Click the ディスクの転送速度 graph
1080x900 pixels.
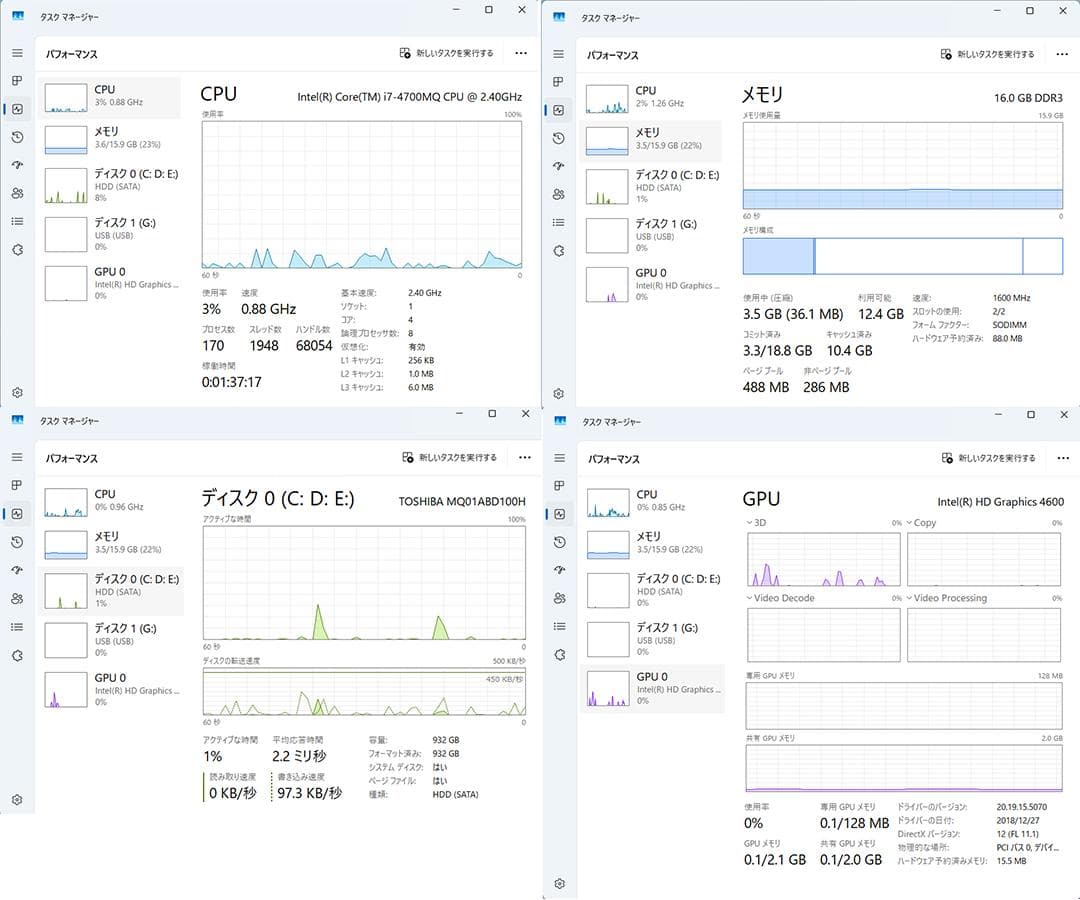pyautogui.click(x=364, y=692)
